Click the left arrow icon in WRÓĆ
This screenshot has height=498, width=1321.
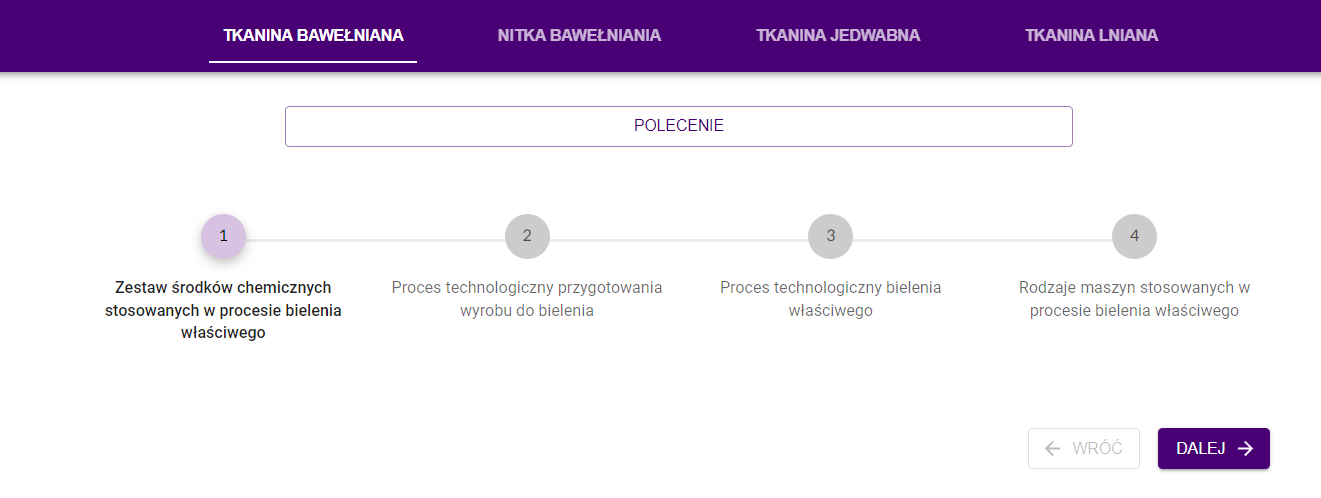click(x=1052, y=449)
